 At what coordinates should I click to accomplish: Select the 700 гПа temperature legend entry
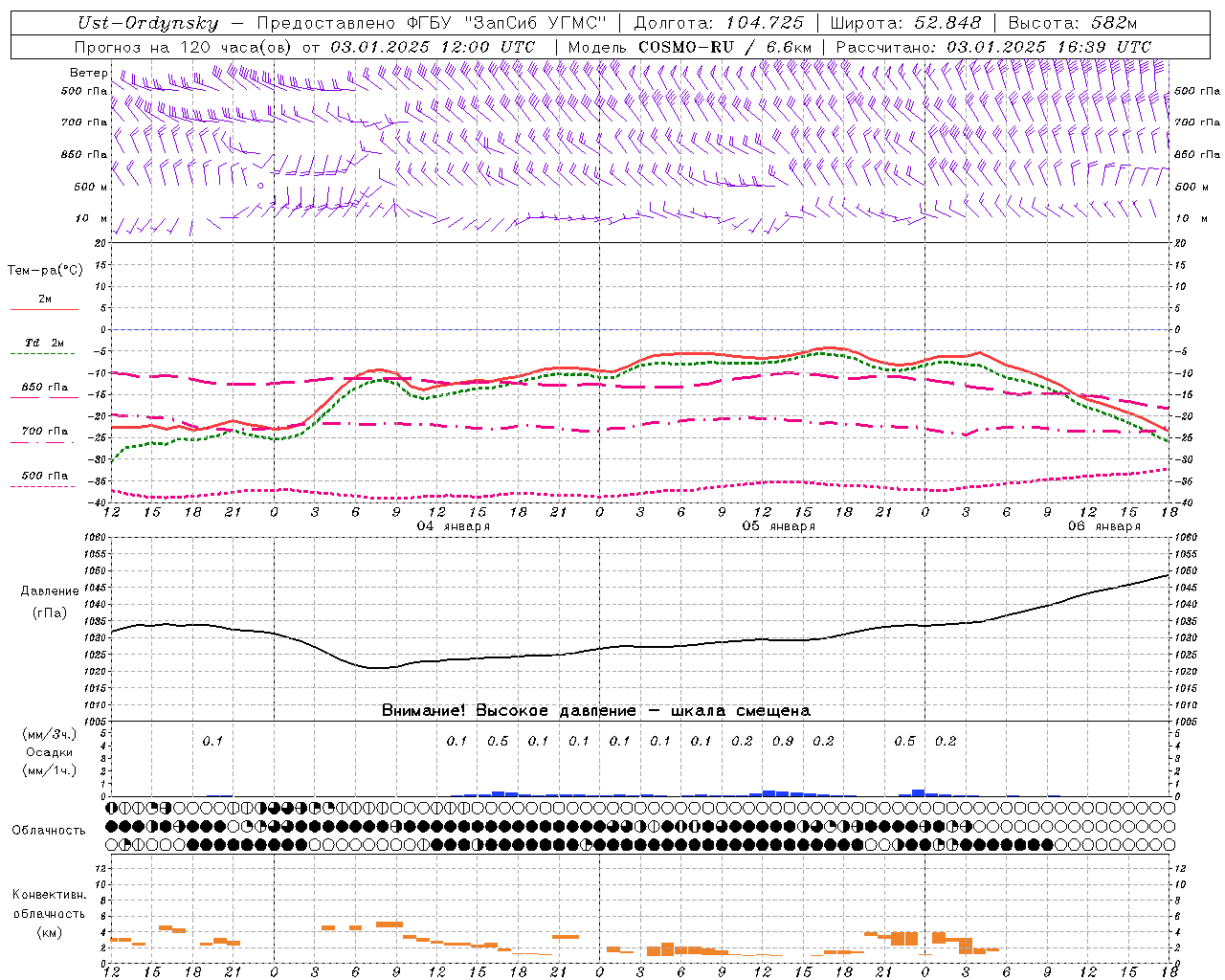point(45,432)
